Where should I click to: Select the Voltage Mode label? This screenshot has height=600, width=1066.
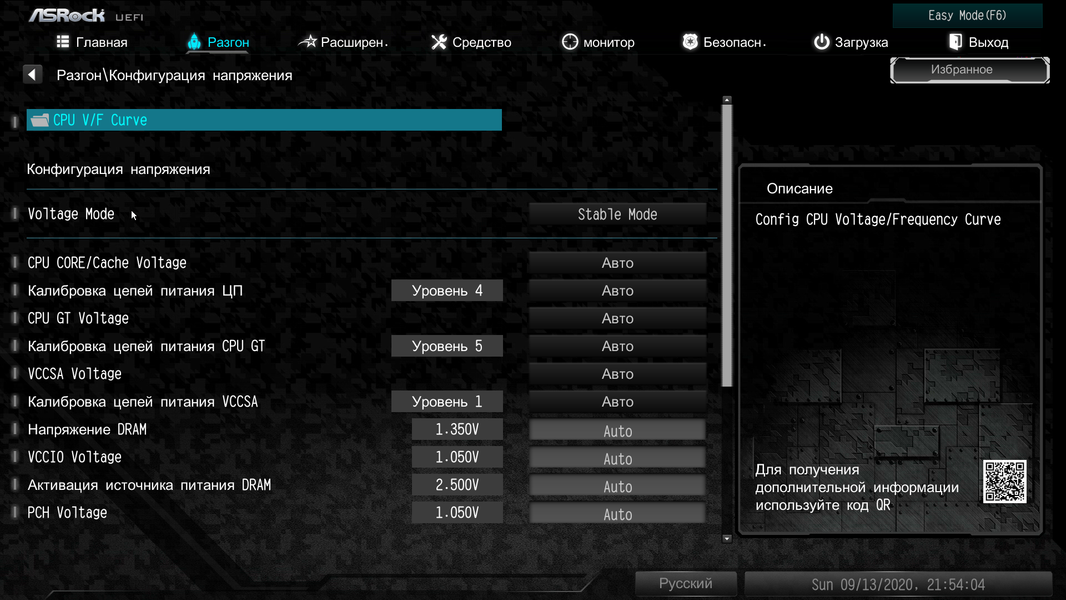71,214
